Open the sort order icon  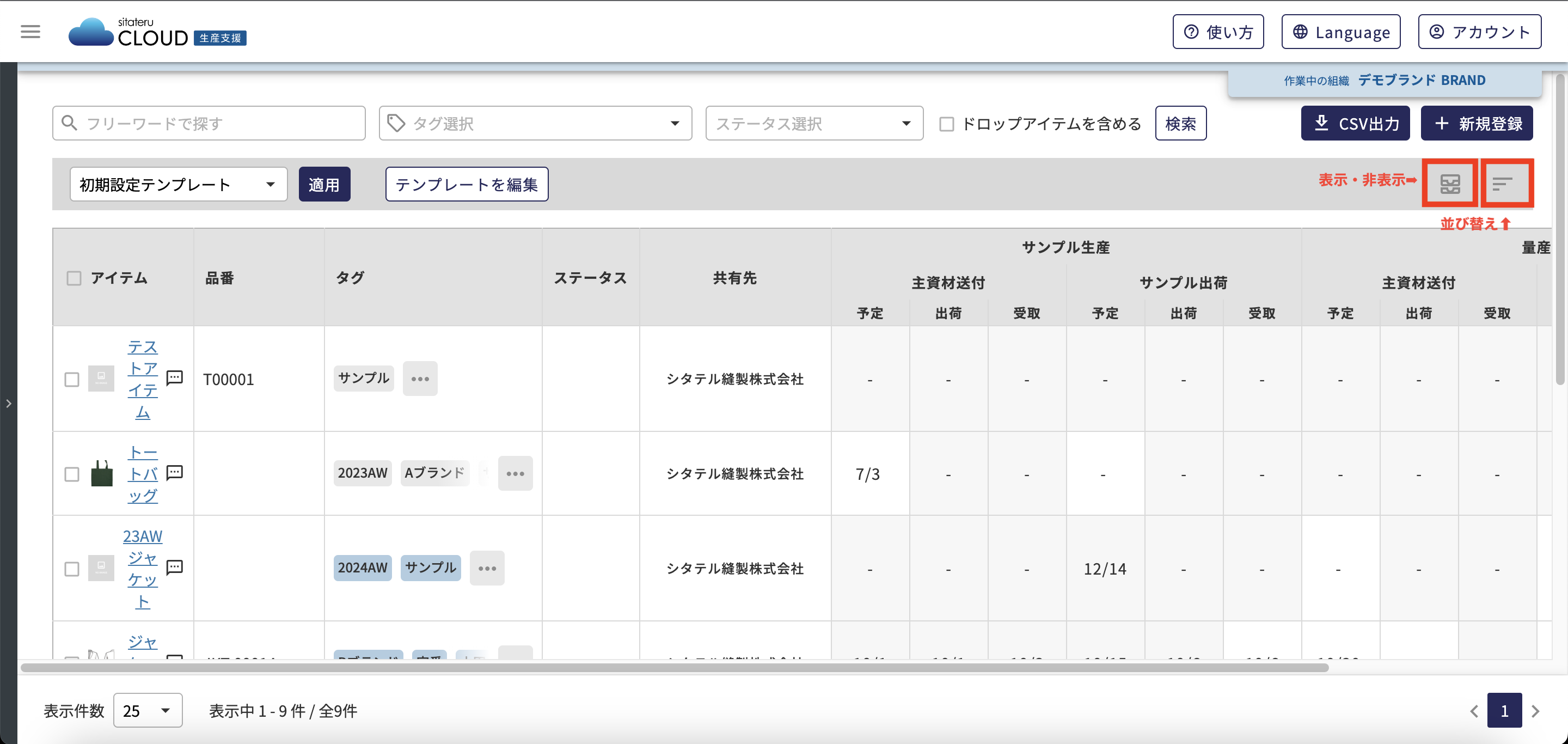click(1502, 183)
